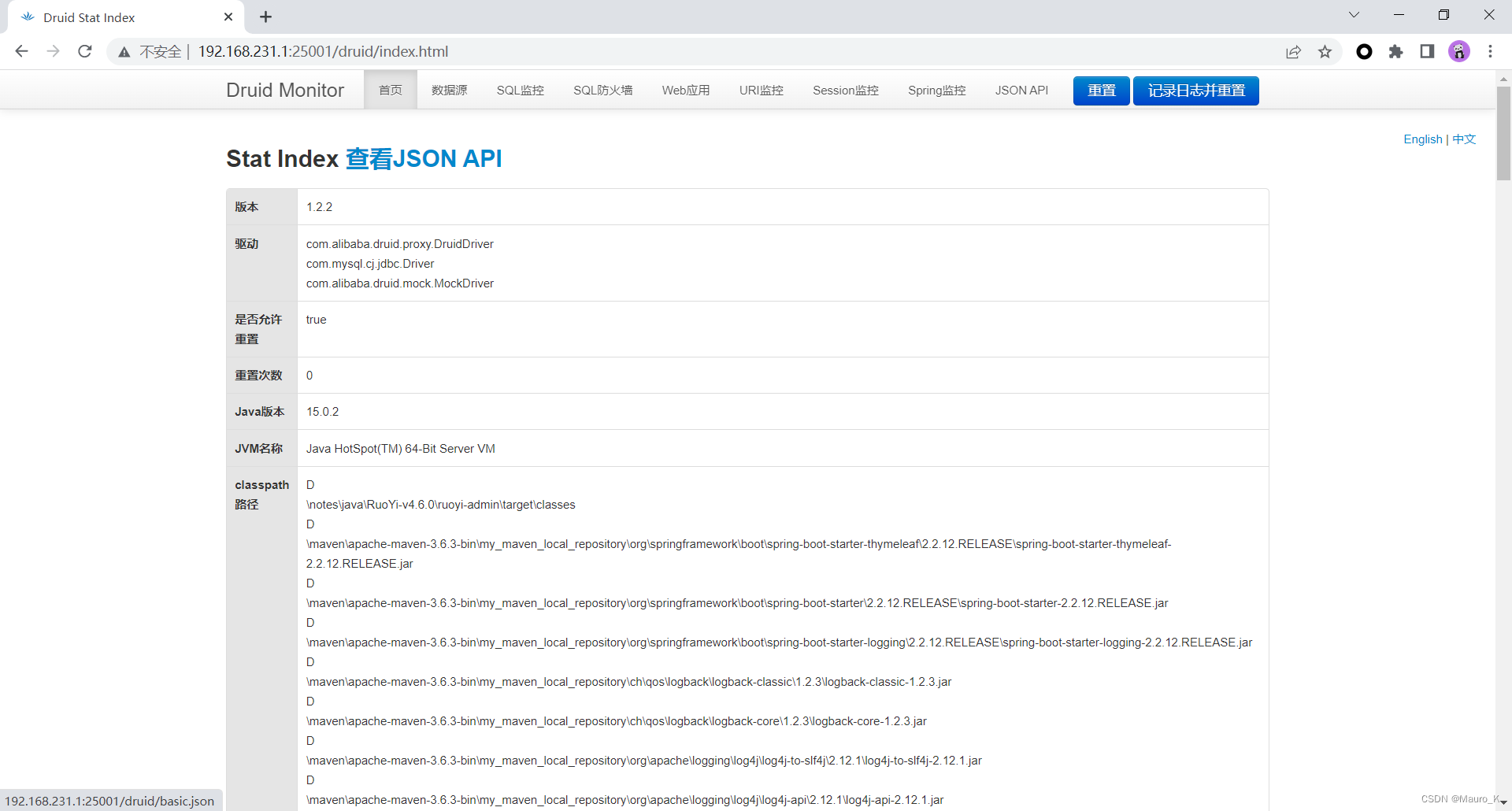
Task: Click the 驱动 row label
Action: point(246,244)
